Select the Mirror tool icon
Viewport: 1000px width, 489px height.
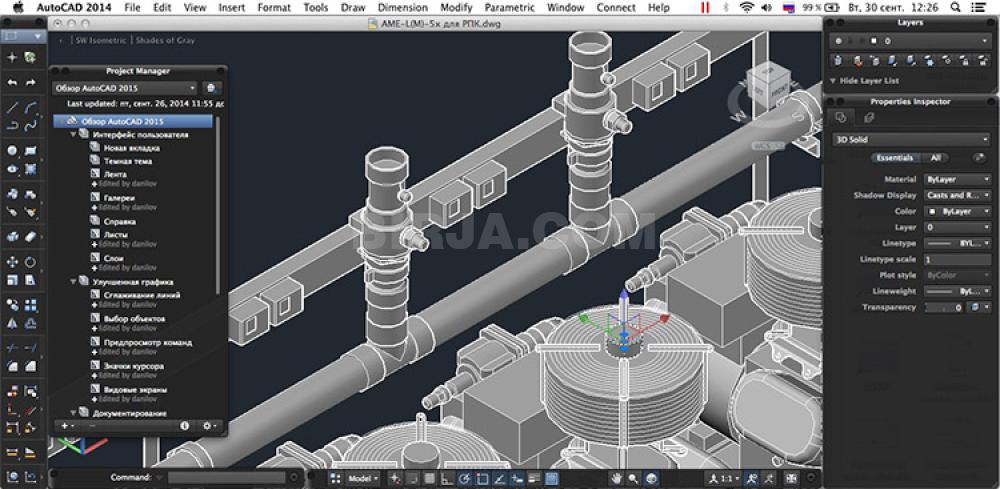(12, 323)
